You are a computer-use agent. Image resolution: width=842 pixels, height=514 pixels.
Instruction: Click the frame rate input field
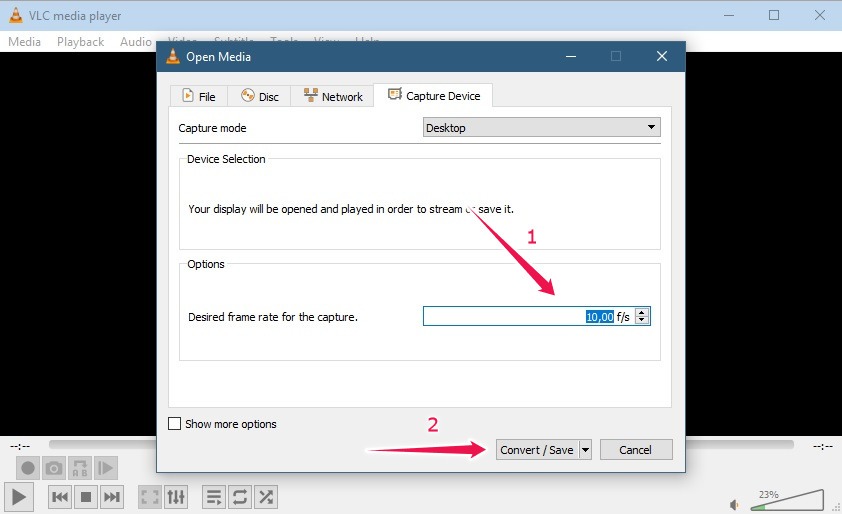(x=528, y=316)
